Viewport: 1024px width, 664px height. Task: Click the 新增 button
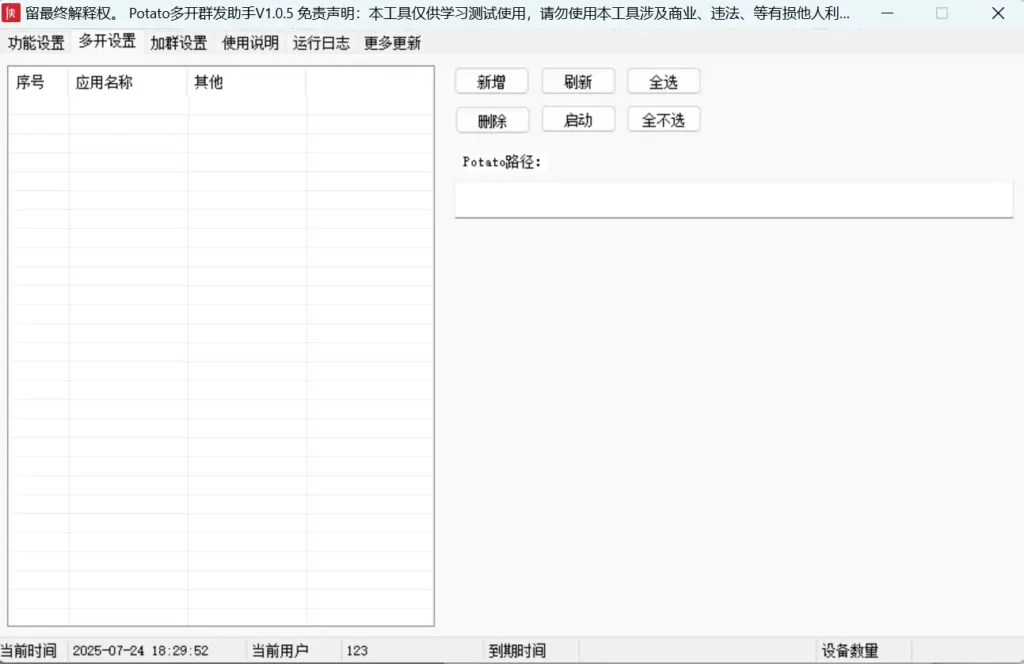pyautogui.click(x=492, y=82)
